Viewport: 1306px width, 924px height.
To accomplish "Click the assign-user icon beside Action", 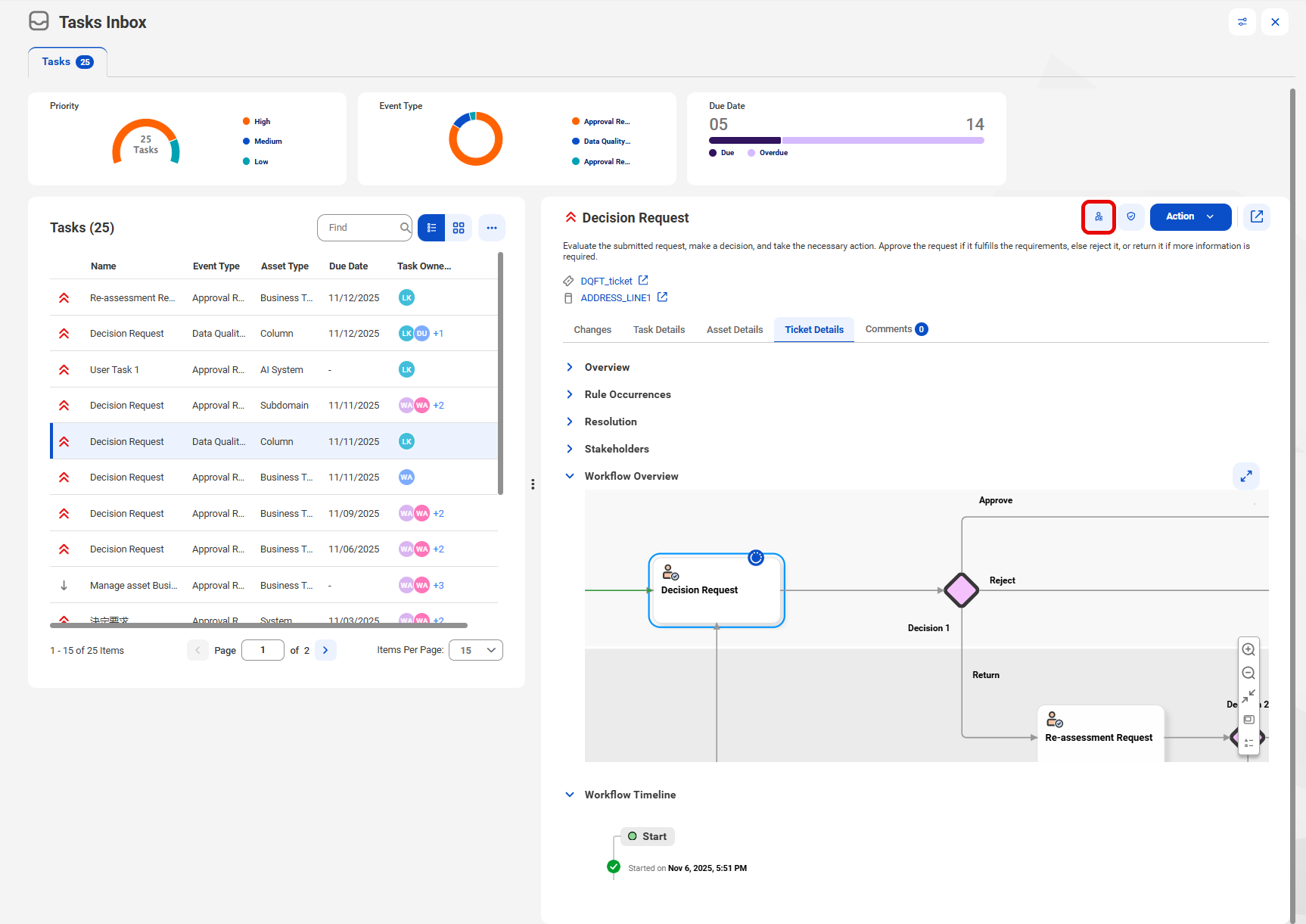I will point(1099,217).
